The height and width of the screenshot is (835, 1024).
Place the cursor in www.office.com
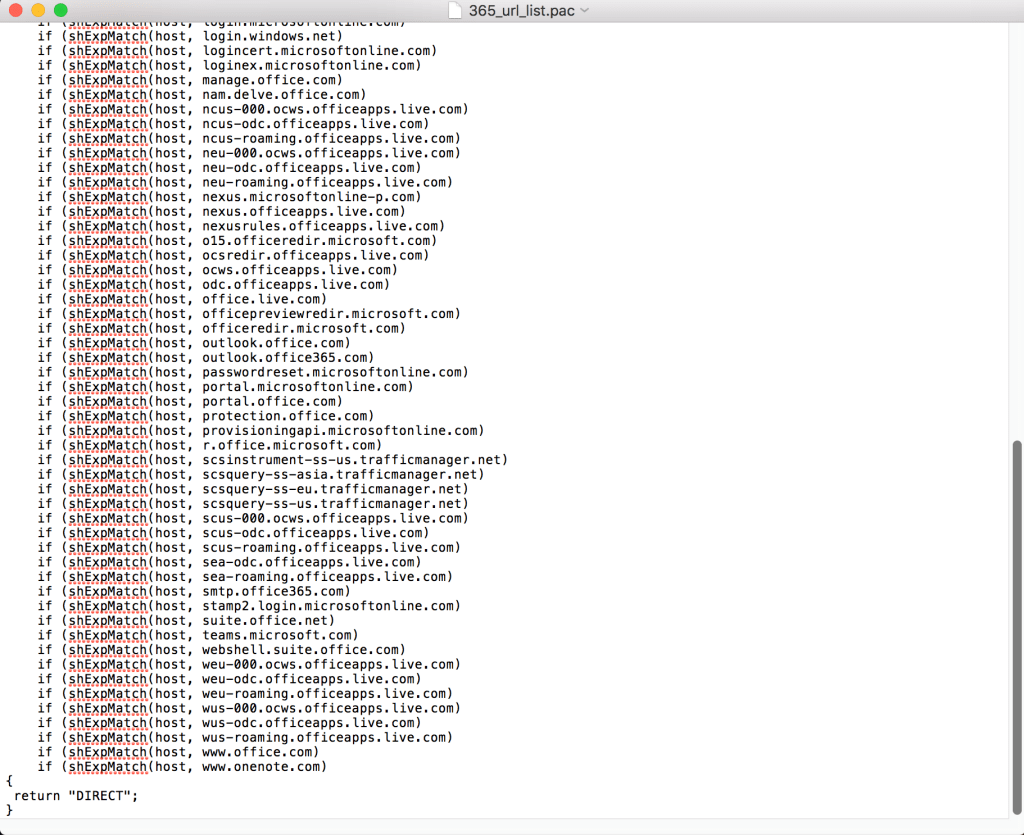tap(260, 752)
